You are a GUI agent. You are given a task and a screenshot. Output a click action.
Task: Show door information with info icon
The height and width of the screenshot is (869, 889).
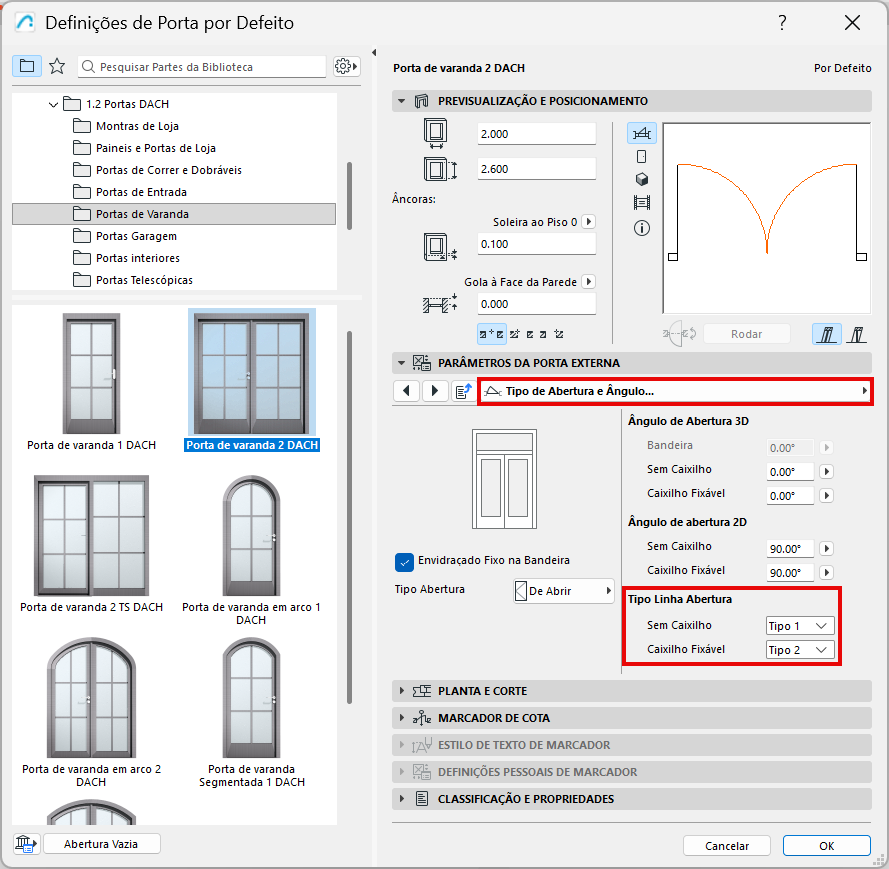click(x=642, y=228)
